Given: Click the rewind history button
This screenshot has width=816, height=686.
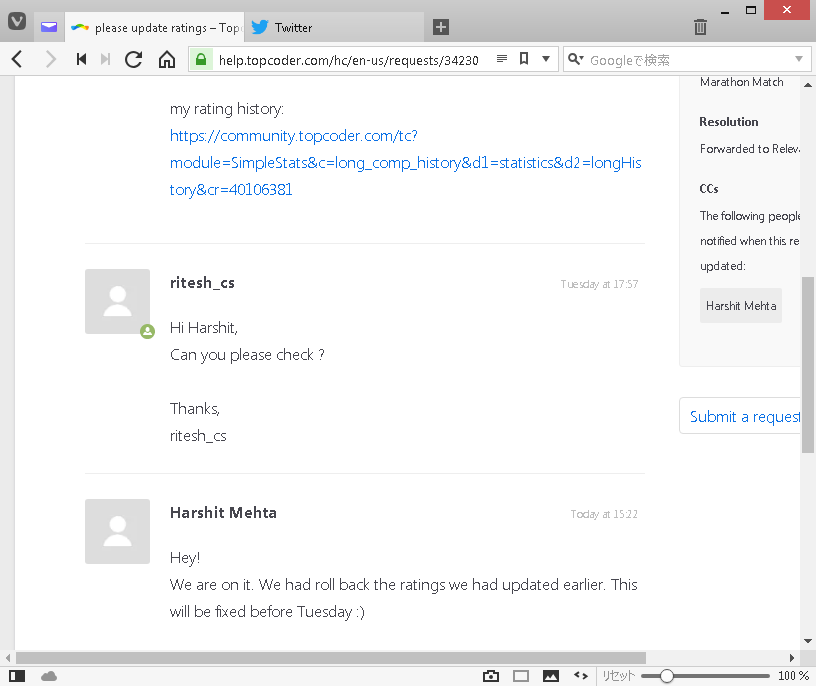Looking at the screenshot, I should tap(81, 59).
